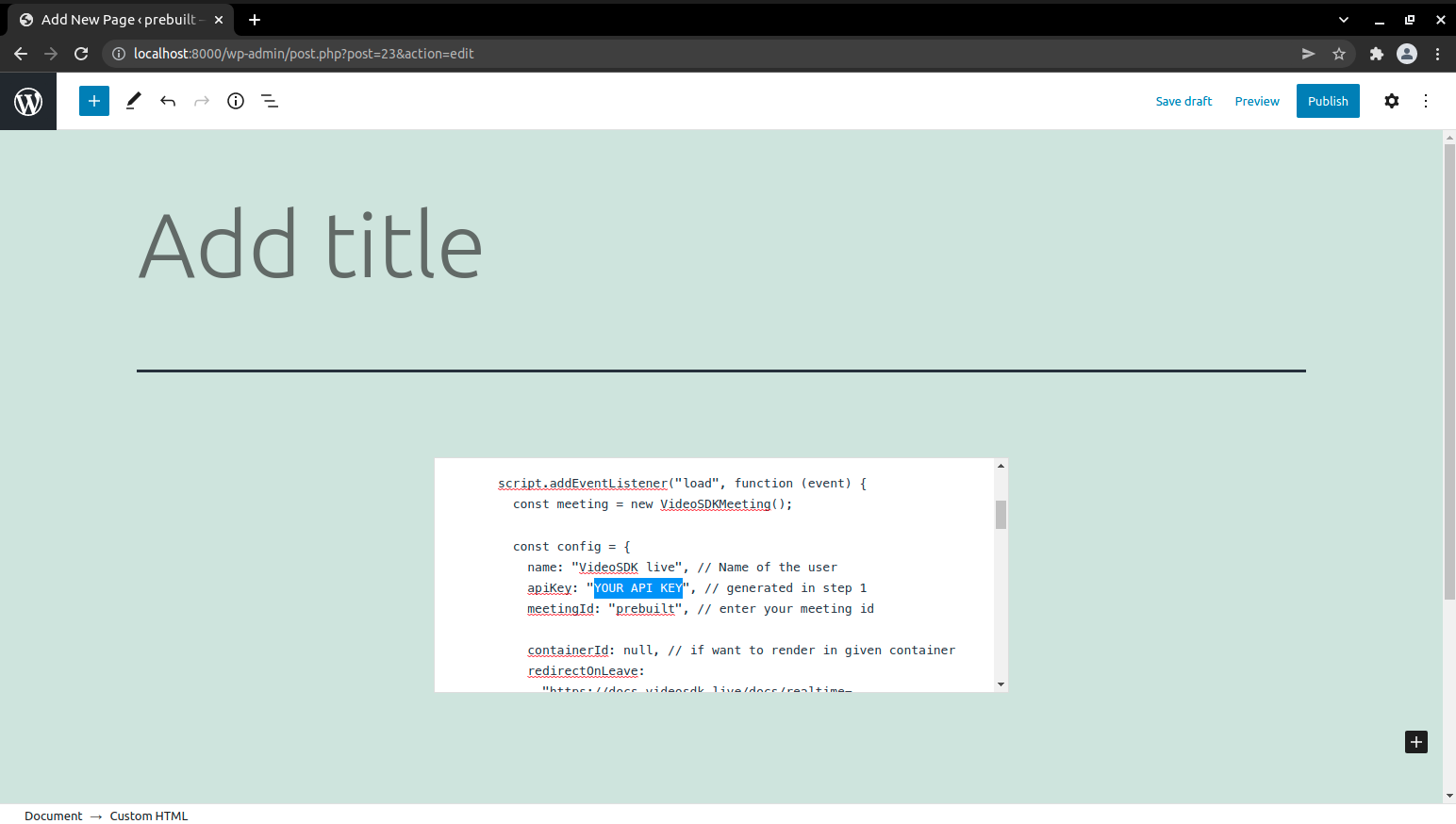Open Settings gear sidebar
Viewport: 1456px width, 824px height.
(1392, 101)
